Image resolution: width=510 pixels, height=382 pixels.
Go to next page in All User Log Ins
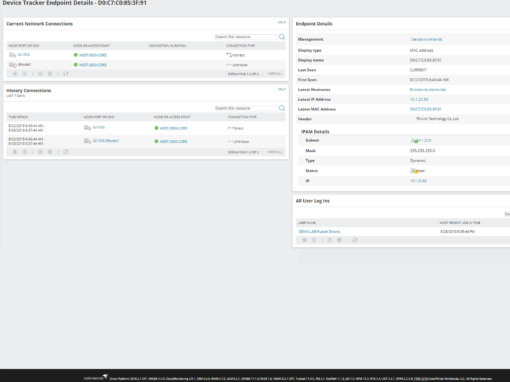(330, 240)
